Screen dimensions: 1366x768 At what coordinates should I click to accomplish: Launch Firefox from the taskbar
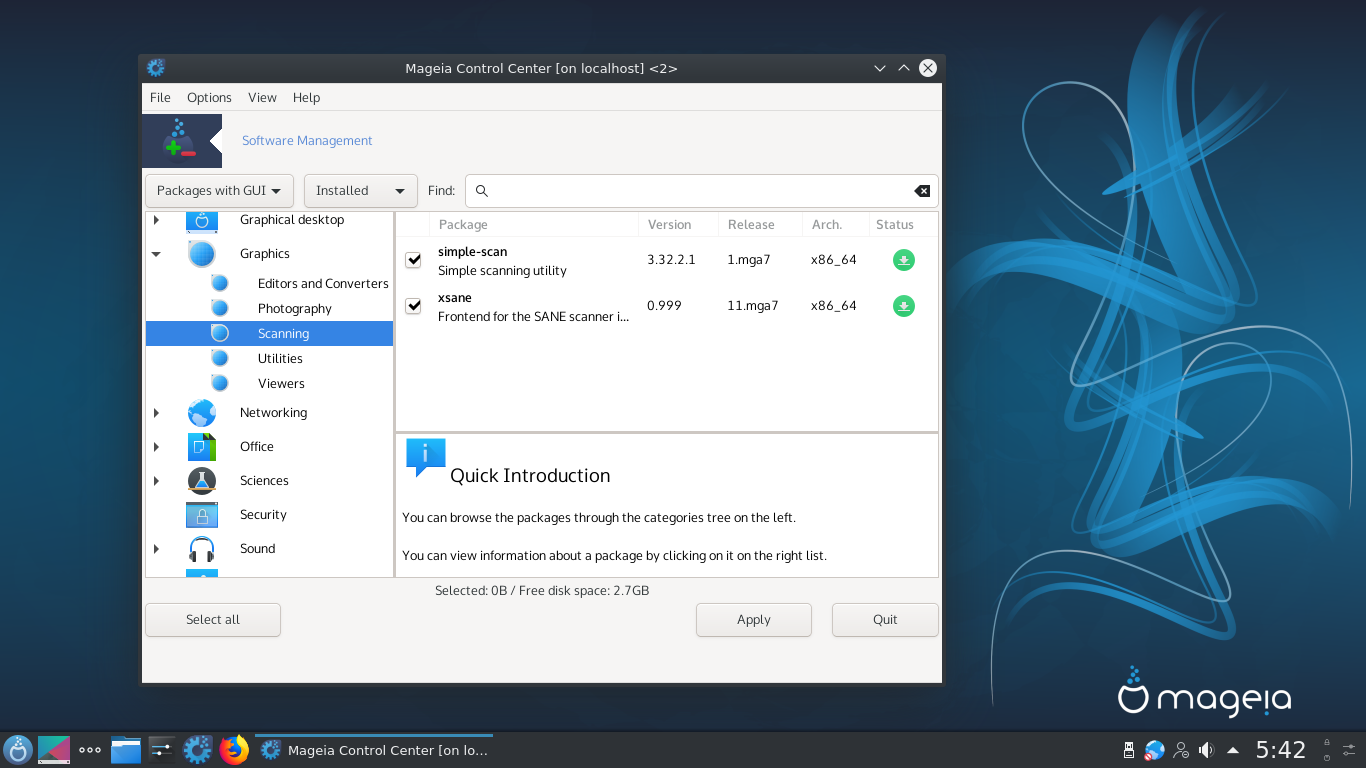point(234,750)
